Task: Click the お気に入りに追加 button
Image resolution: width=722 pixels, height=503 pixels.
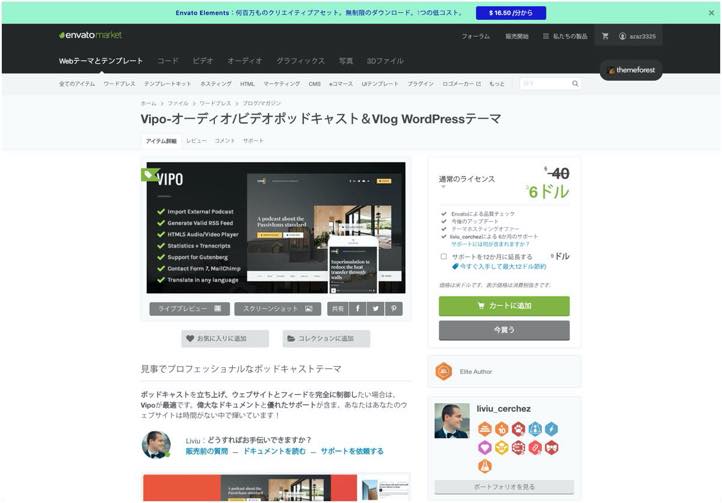Action: (225, 339)
